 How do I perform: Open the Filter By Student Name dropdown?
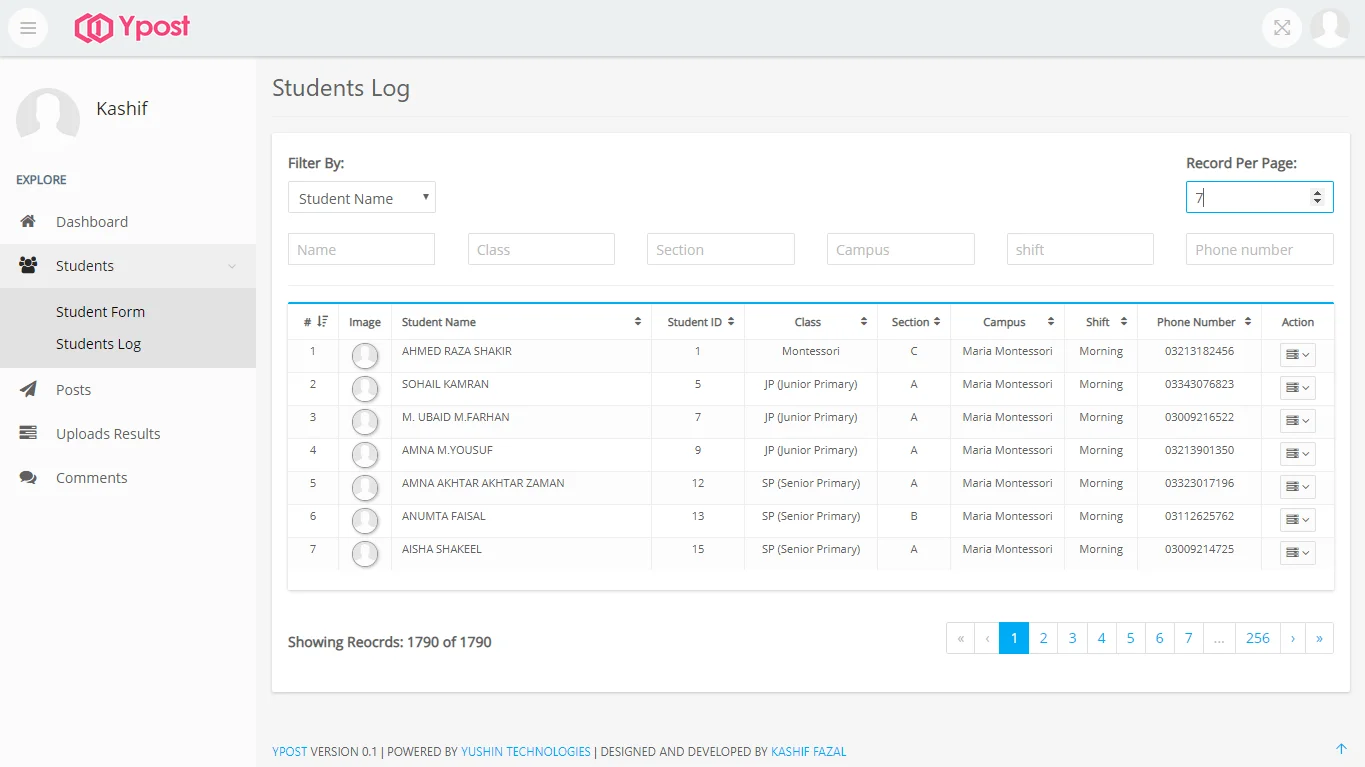(x=361, y=198)
